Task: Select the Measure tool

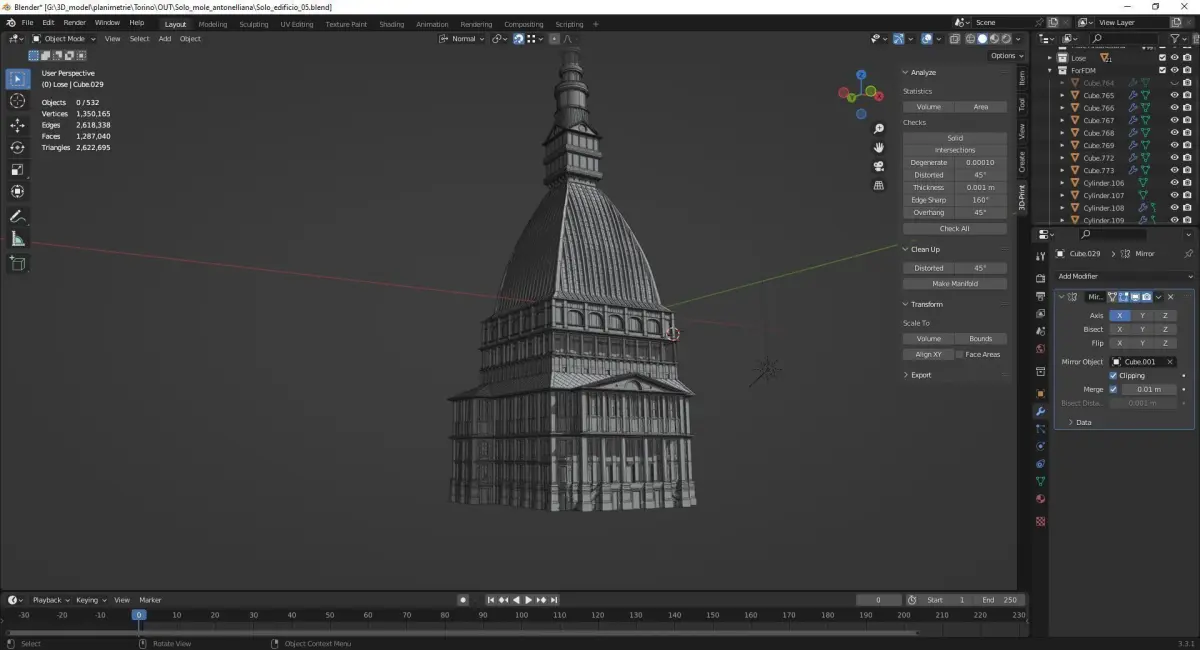Action: tap(18, 239)
